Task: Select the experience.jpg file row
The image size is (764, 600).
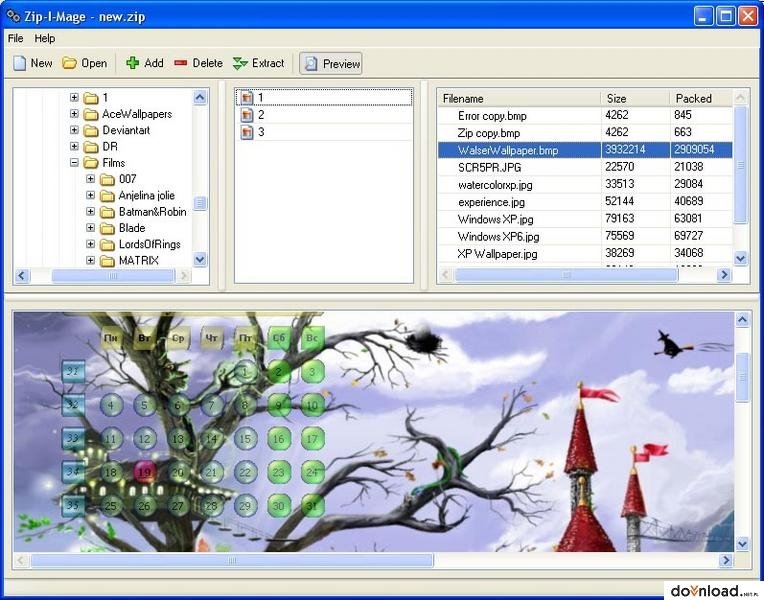Action: click(585, 202)
